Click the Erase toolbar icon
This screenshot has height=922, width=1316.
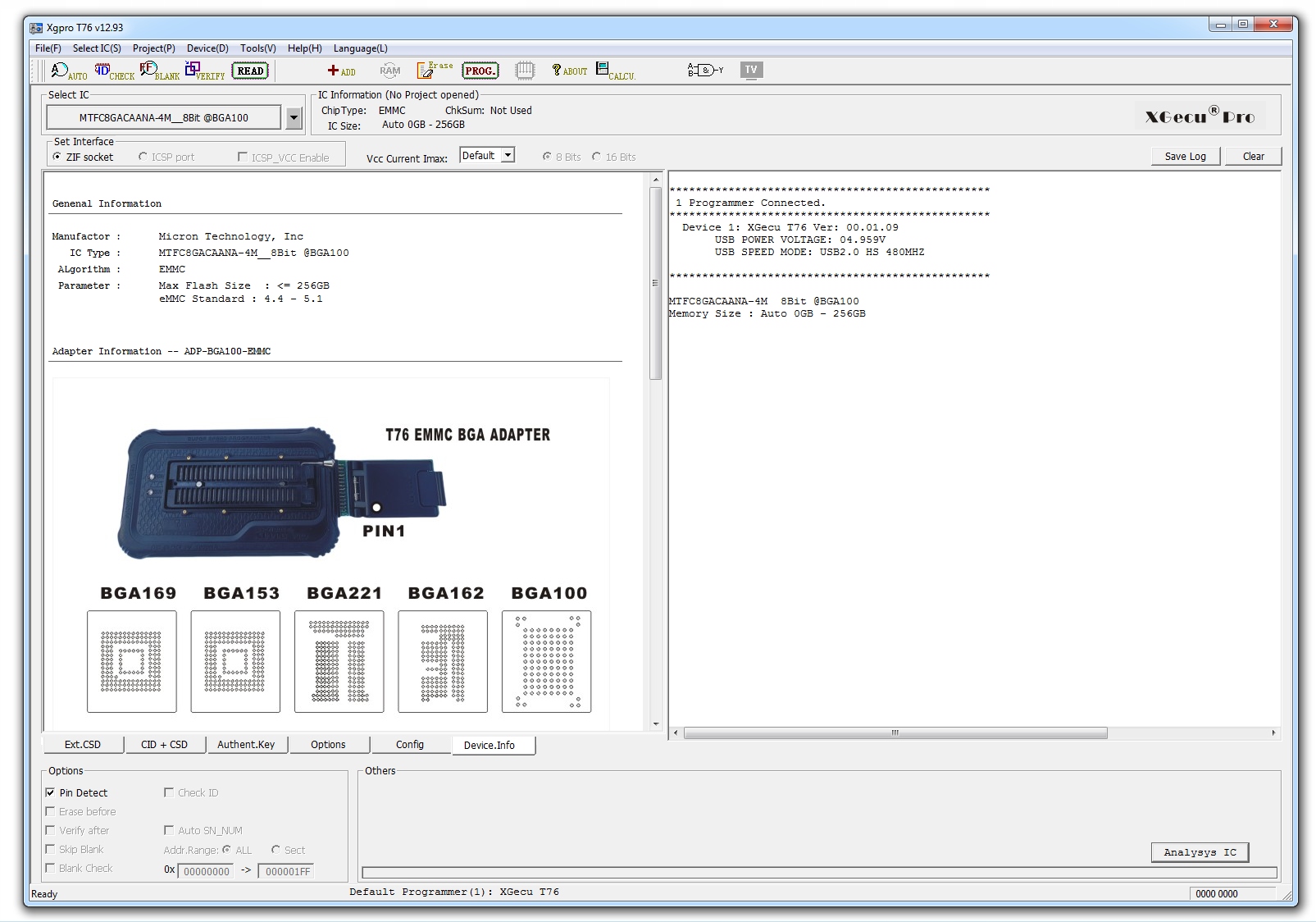point(435,70)
